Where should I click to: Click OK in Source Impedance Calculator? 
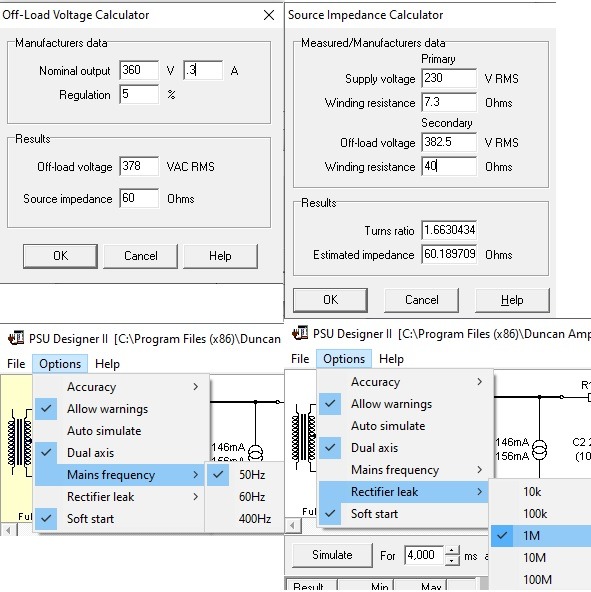point(330,300)
